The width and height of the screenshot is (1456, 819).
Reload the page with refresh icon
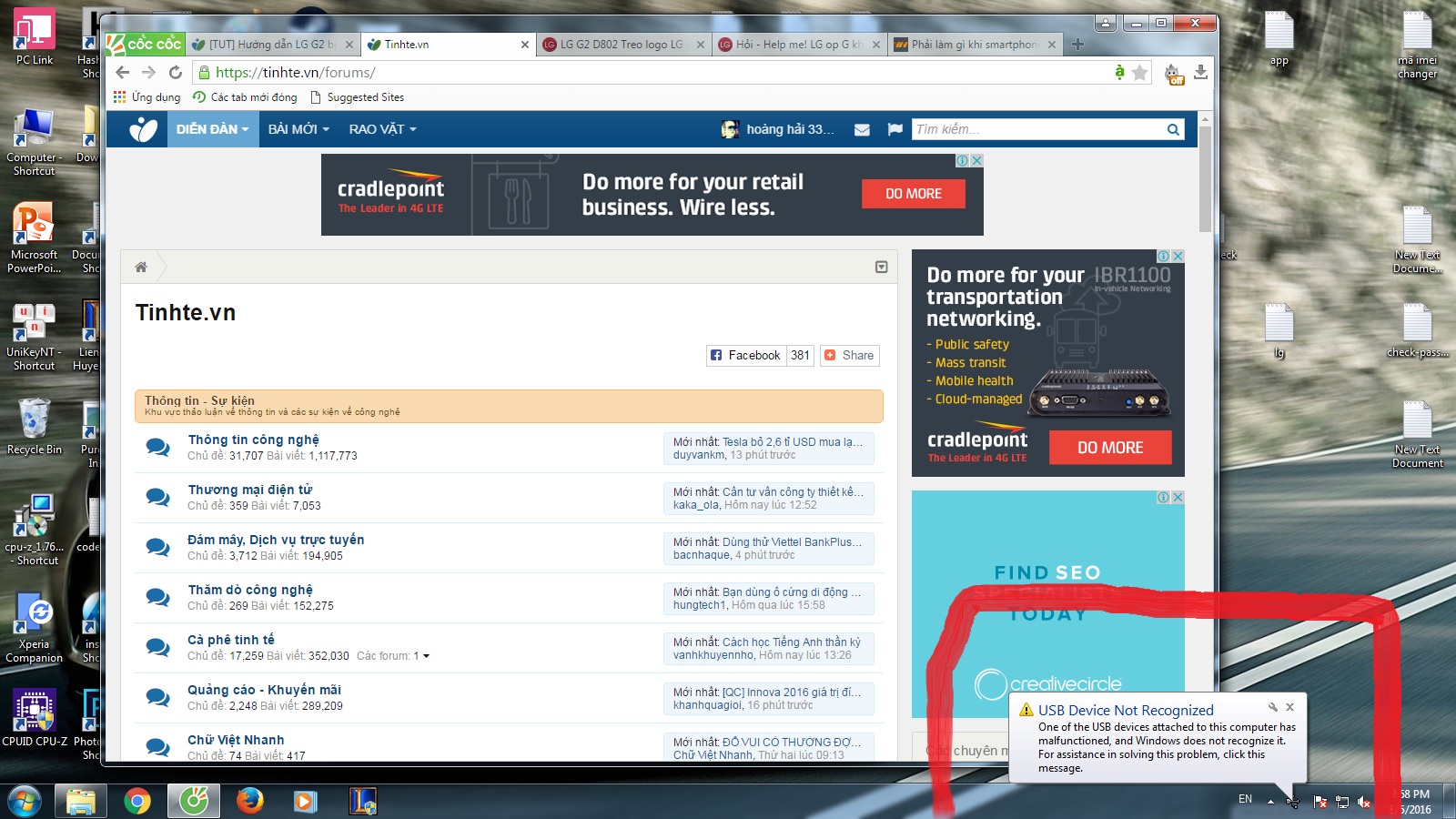tap(176, 73)
